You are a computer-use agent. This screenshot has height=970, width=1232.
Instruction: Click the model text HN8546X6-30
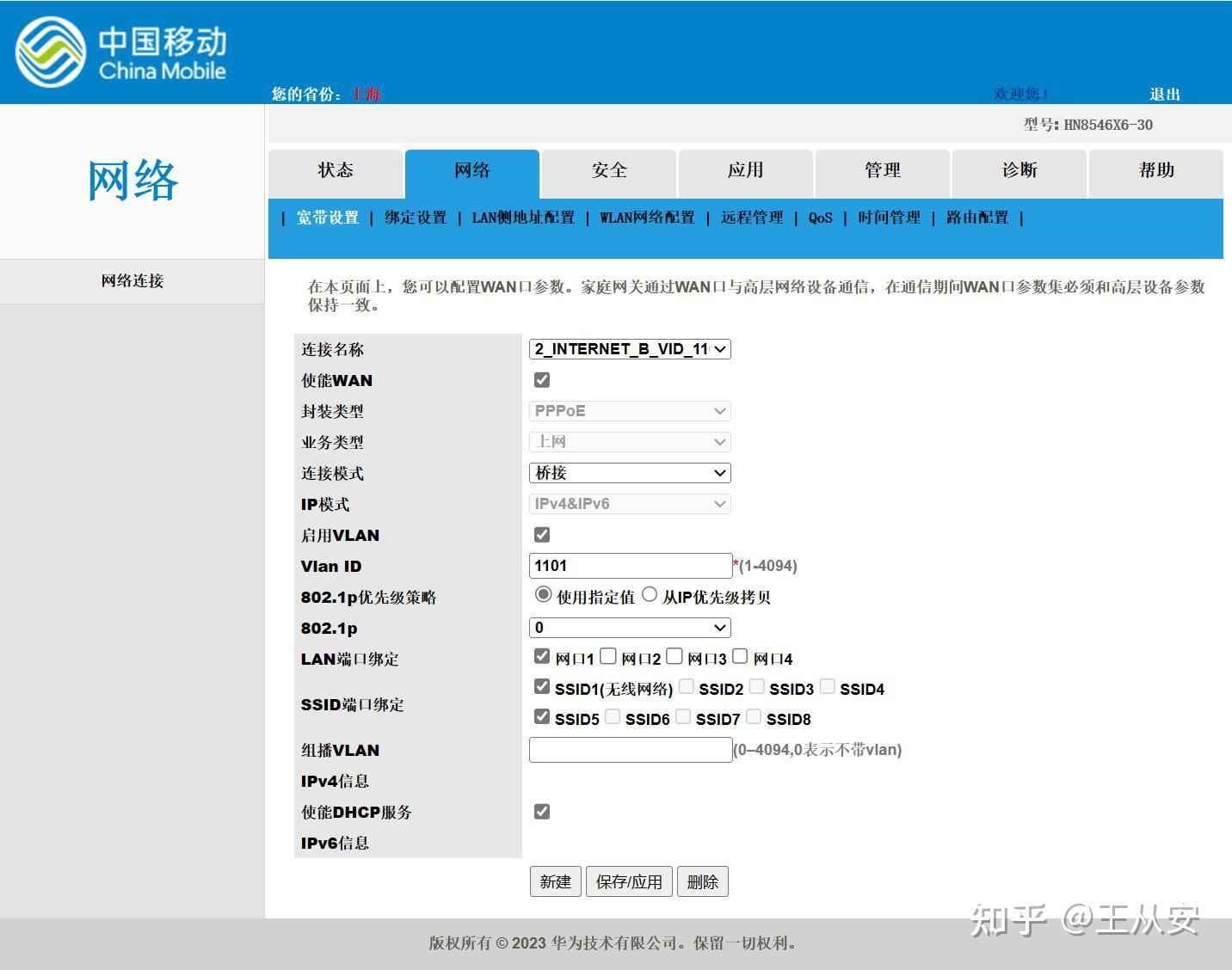coord(1108,125)
